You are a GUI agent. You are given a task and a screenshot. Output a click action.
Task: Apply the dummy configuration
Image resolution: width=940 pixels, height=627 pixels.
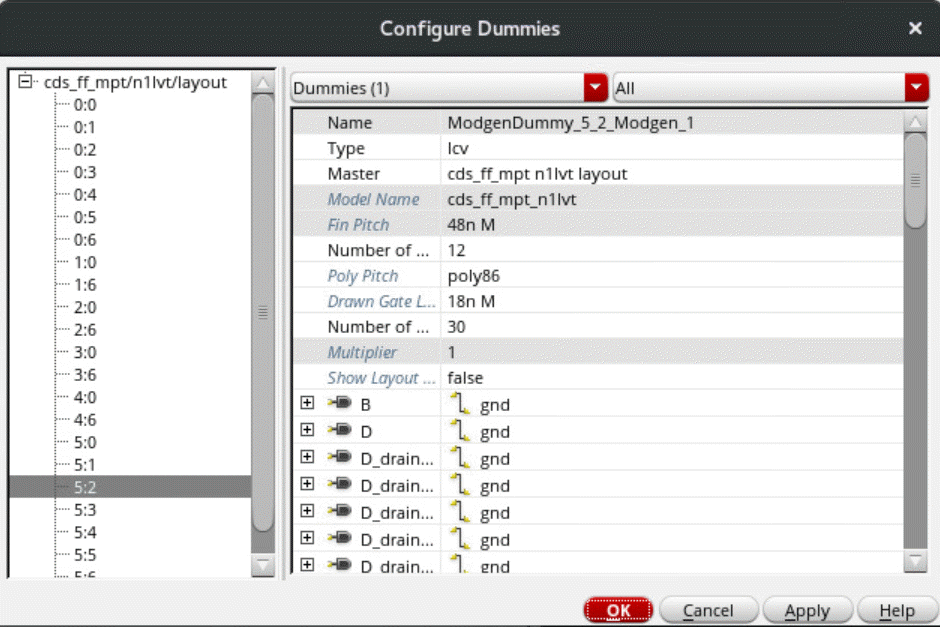[806, 610]
